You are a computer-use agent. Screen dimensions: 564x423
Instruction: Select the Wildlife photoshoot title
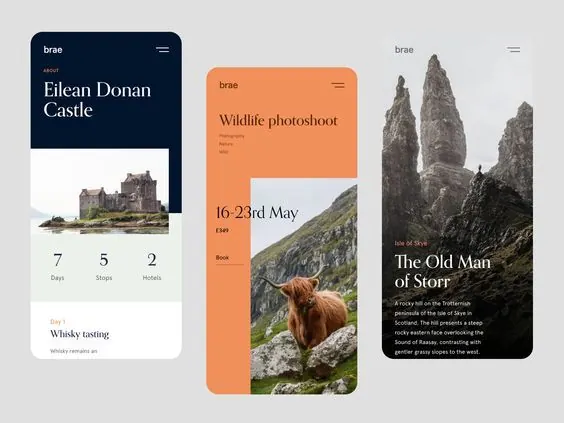(x=278, y=120)
